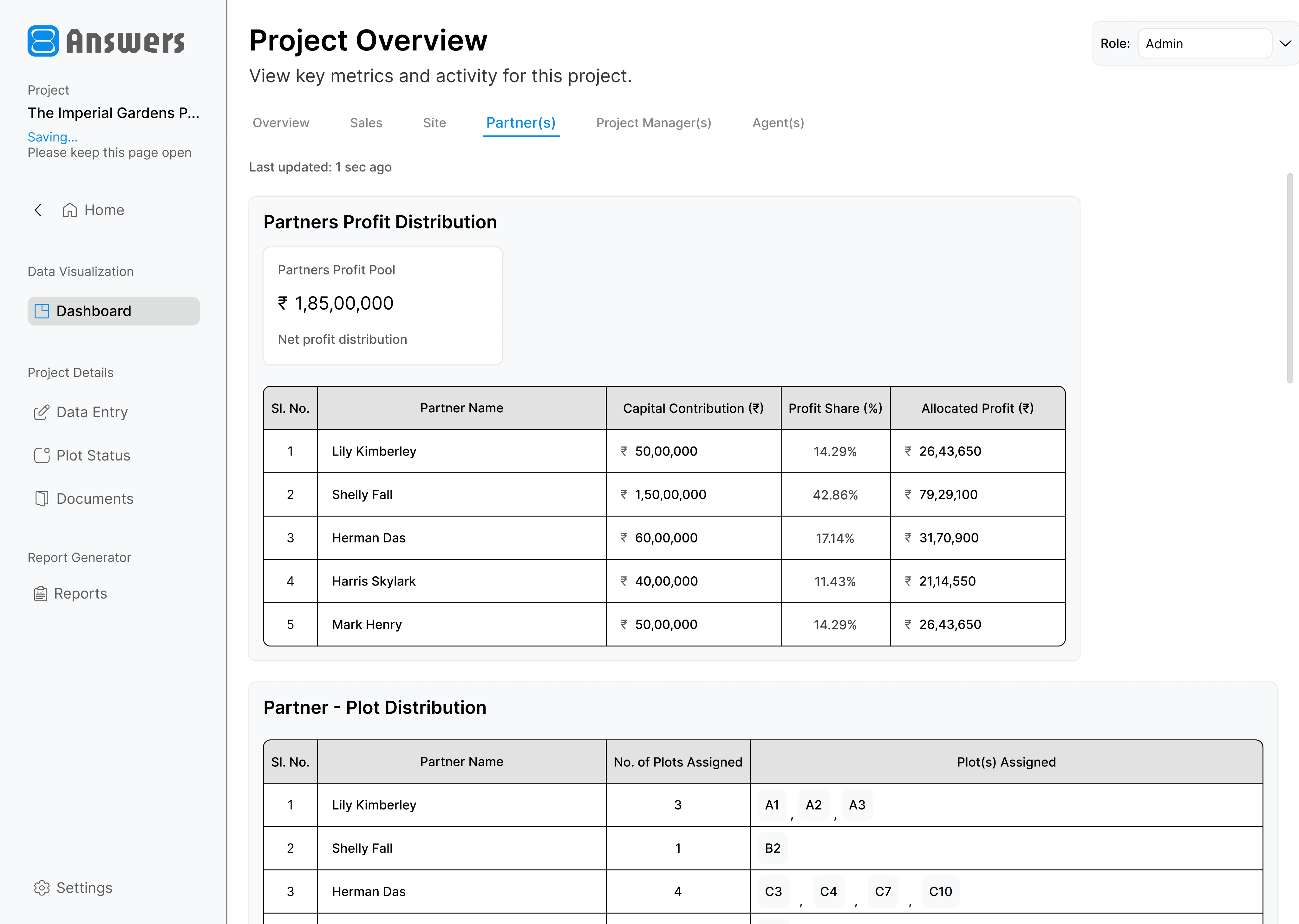This screenshot has width=1299, height=924.
Task: Click Shelly Fall in profit table
Action: tap(362, 495)
